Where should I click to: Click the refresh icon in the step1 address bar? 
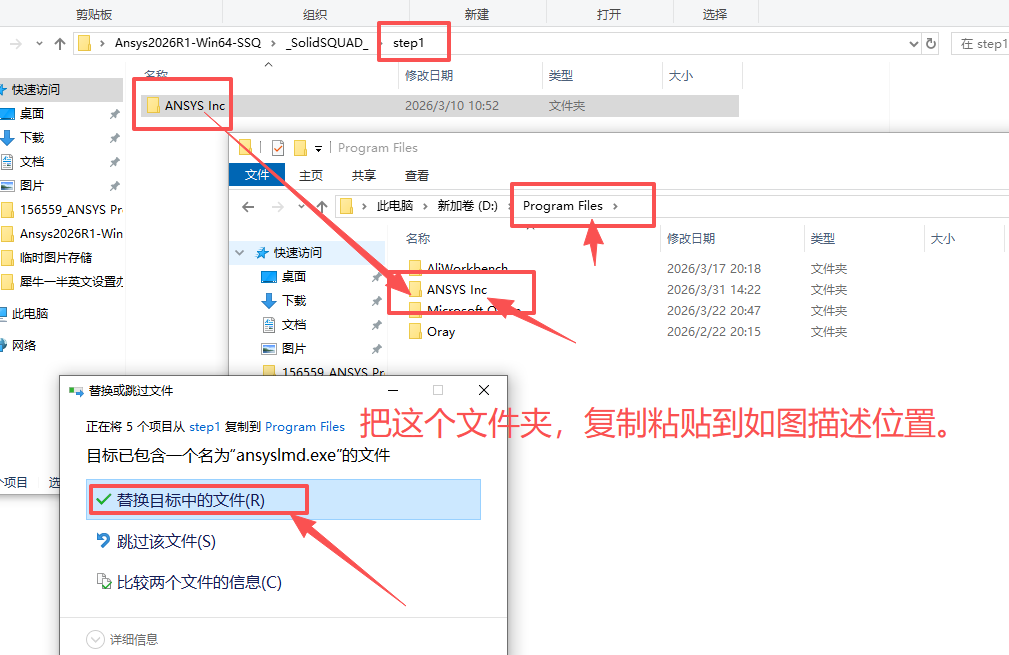click(930, 43)
